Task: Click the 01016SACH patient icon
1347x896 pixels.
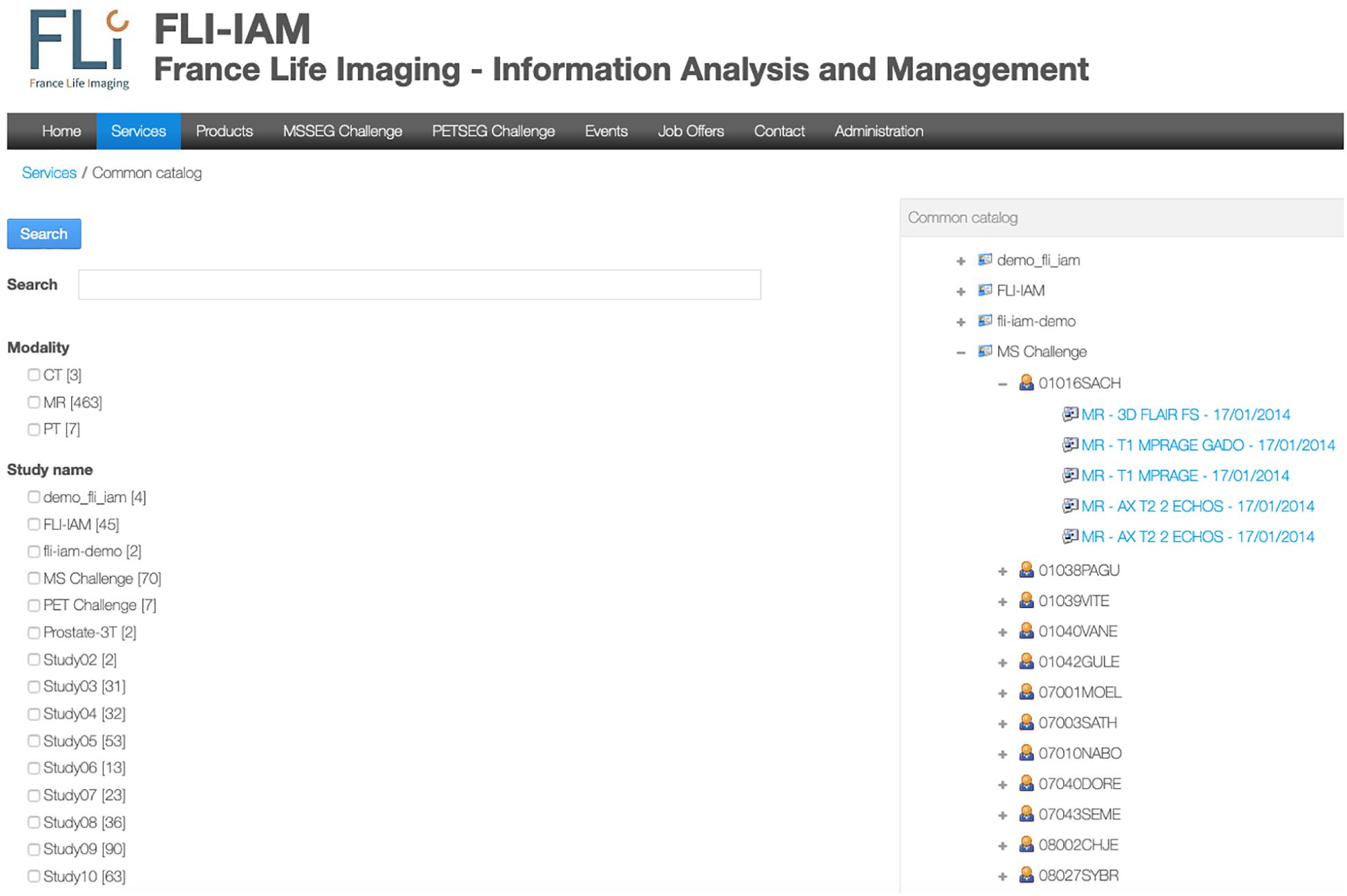Action: 1026,382
